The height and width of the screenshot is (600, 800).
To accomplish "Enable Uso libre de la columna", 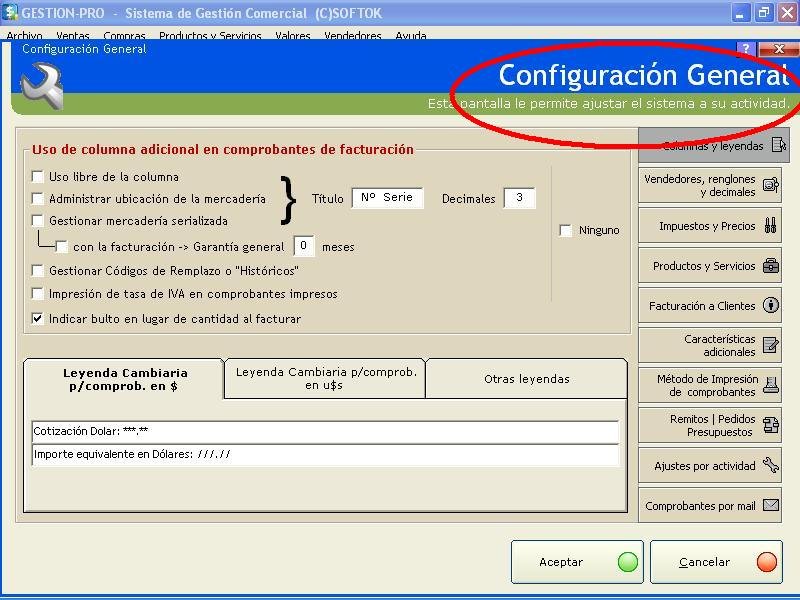I will tap(38, 177).
